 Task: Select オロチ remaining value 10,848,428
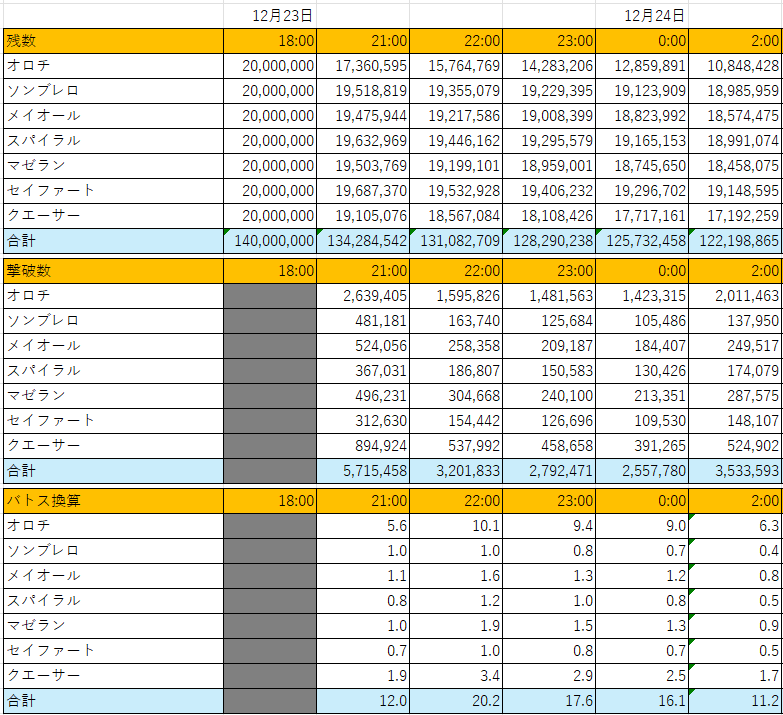[x=735, y=66]
